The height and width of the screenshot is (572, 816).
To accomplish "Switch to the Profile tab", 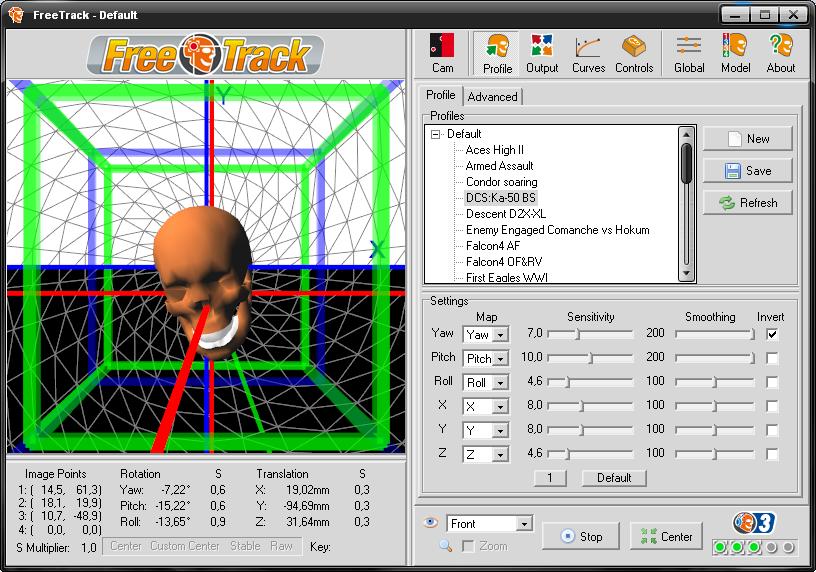I will [440, 95].
